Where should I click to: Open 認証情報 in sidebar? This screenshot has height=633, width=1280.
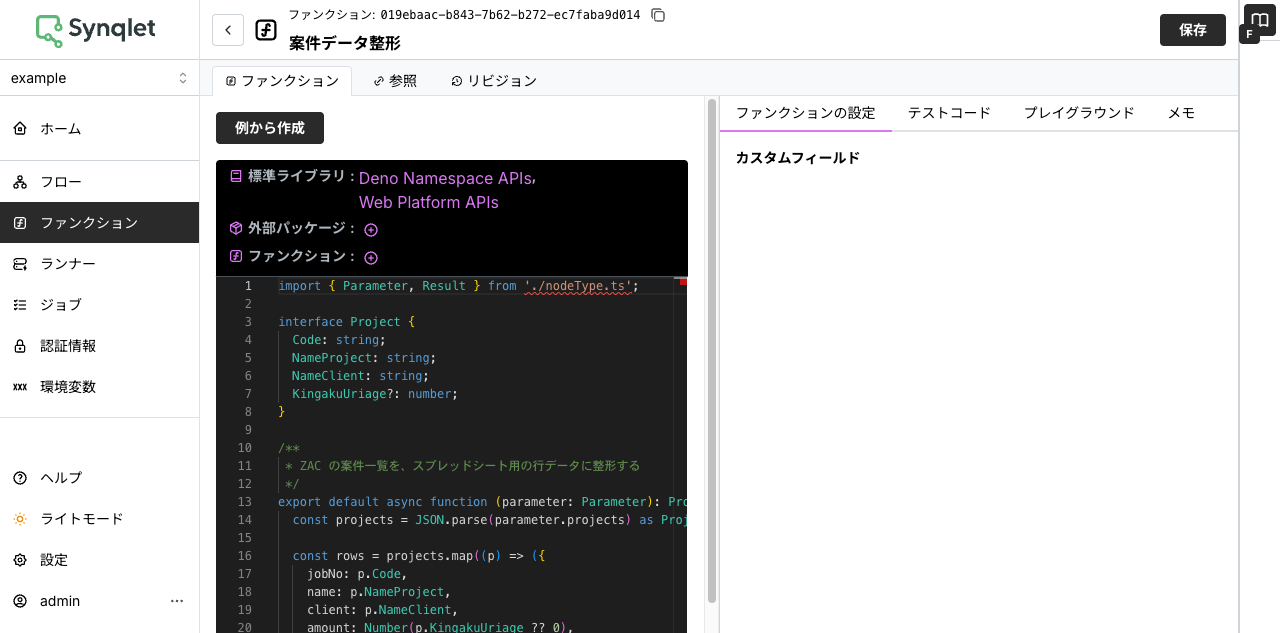click(x=99, y=346)
